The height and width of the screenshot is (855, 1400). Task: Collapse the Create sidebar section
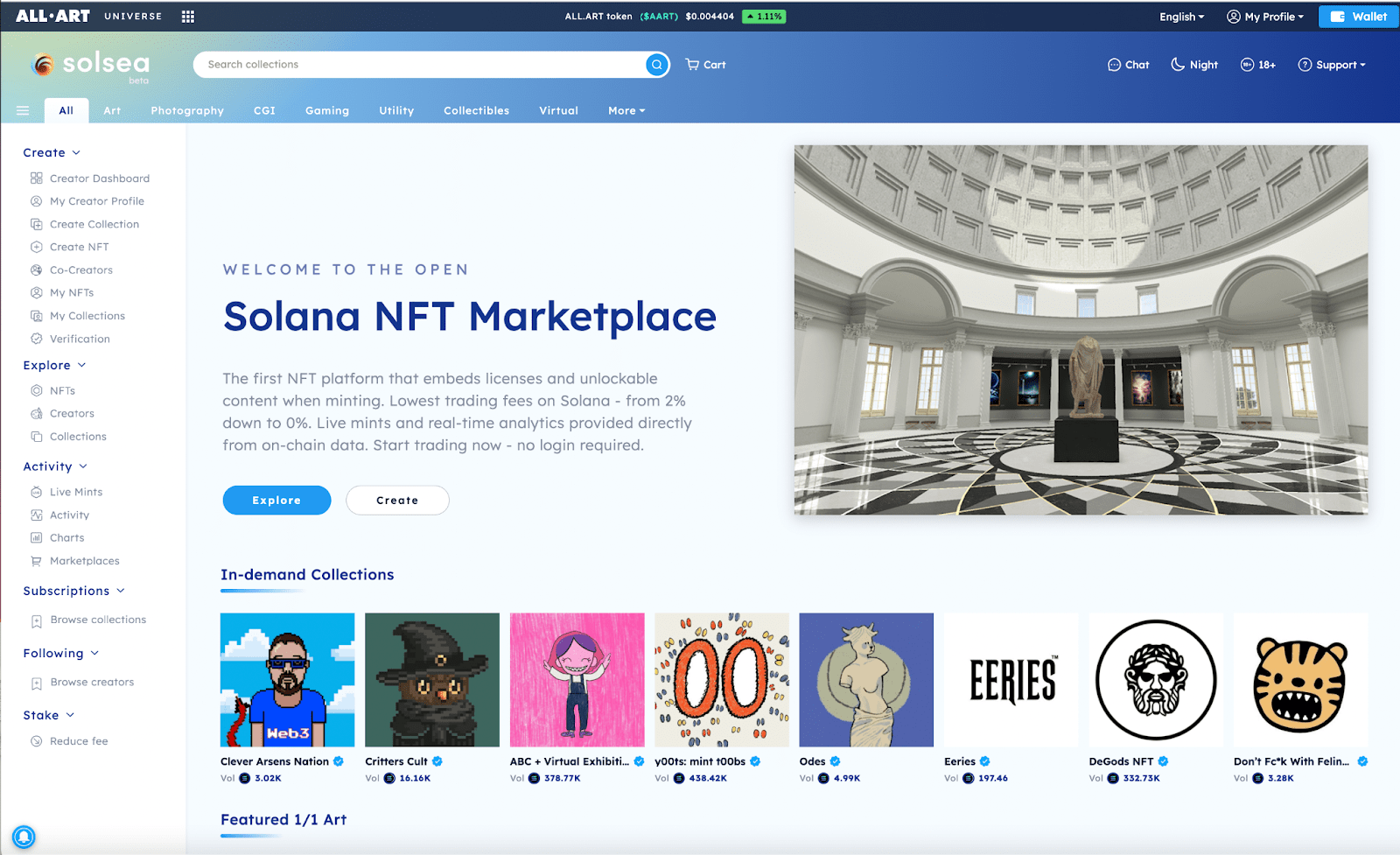(x=52, y=152)
